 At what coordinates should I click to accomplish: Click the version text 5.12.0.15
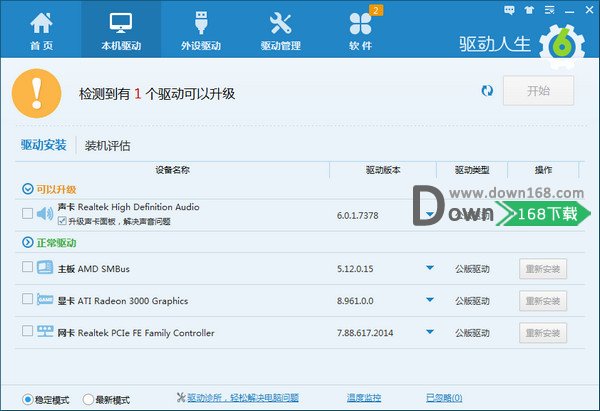point(355,269)
